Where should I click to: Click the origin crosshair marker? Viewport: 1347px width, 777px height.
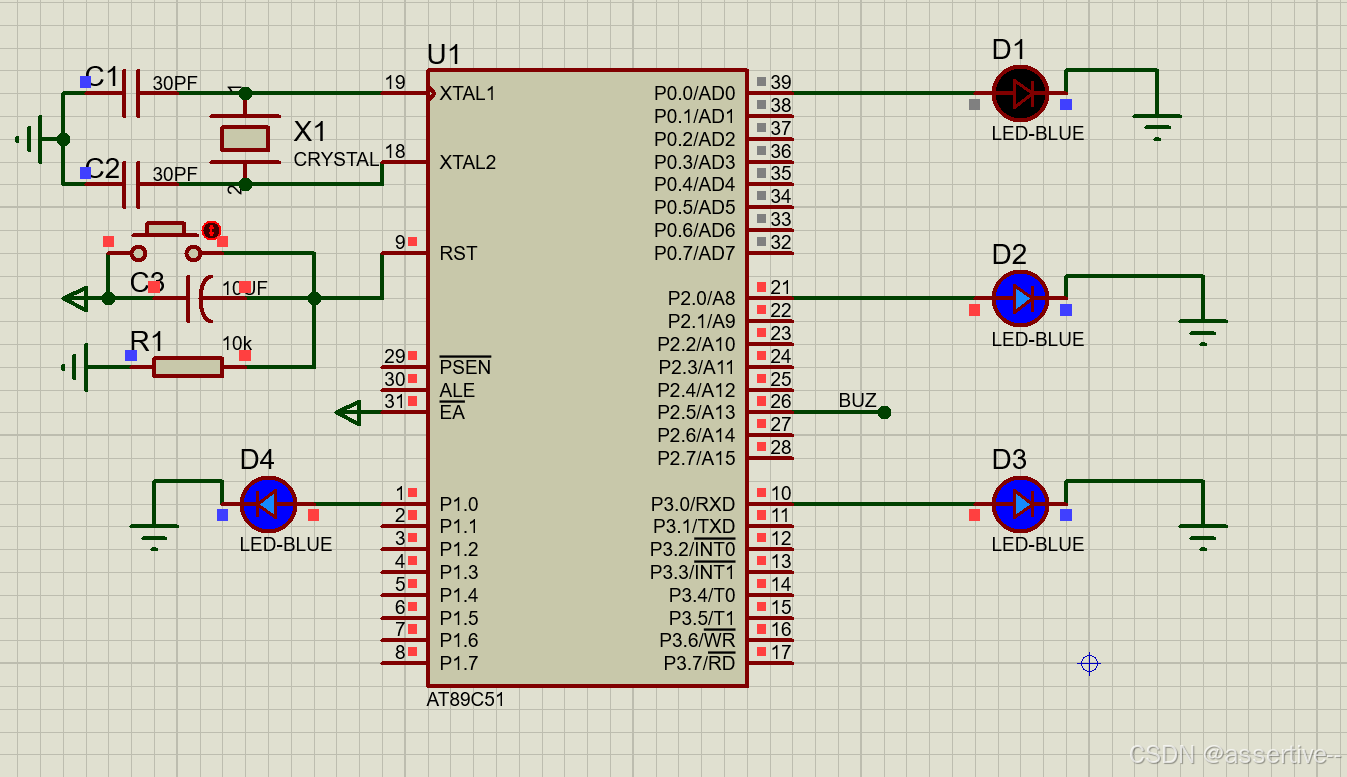[1089, 663]
